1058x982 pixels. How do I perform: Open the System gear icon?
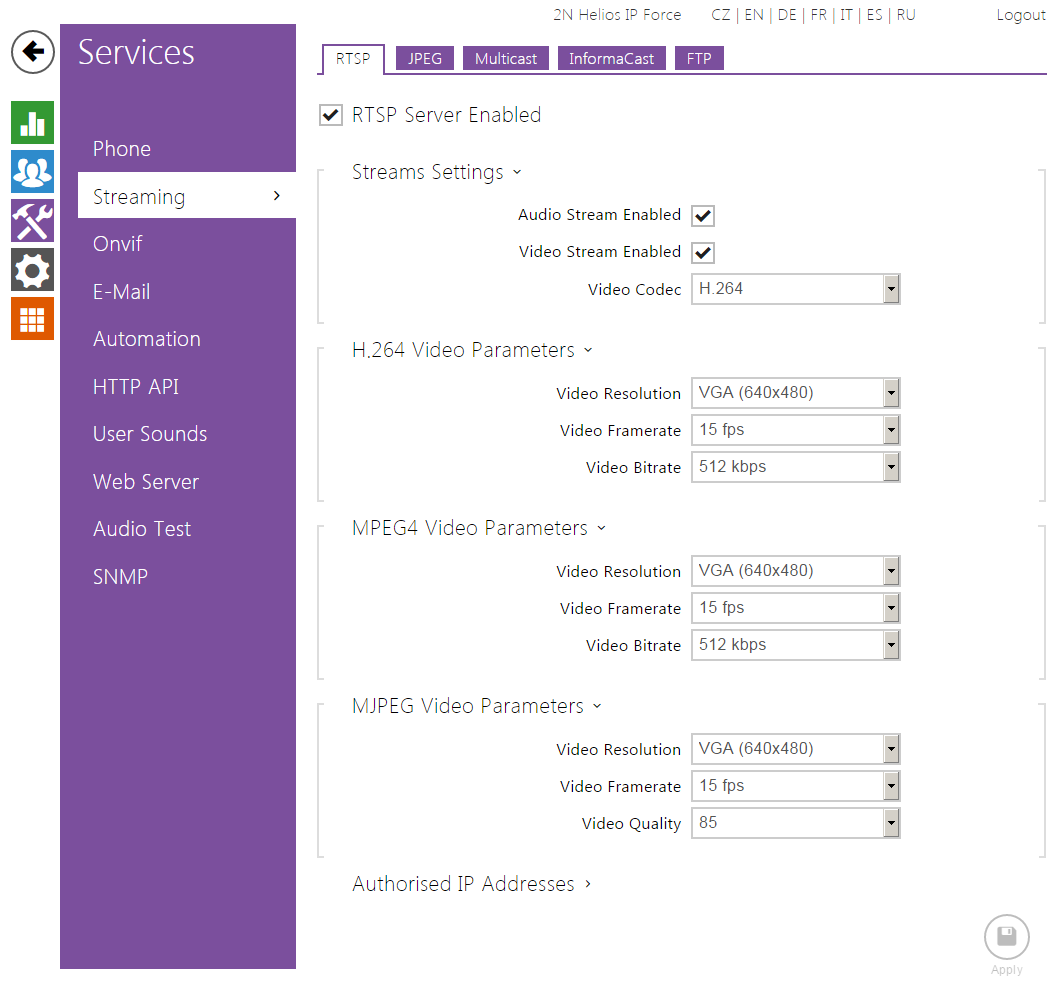coord(32,270)
